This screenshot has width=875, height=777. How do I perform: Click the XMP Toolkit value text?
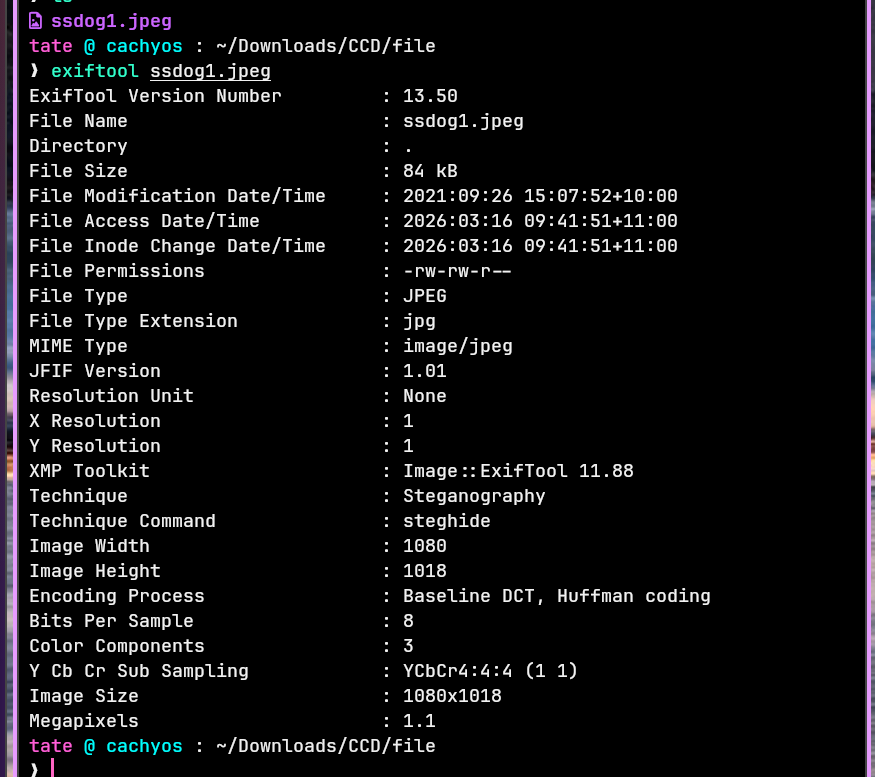pos(518,471)
